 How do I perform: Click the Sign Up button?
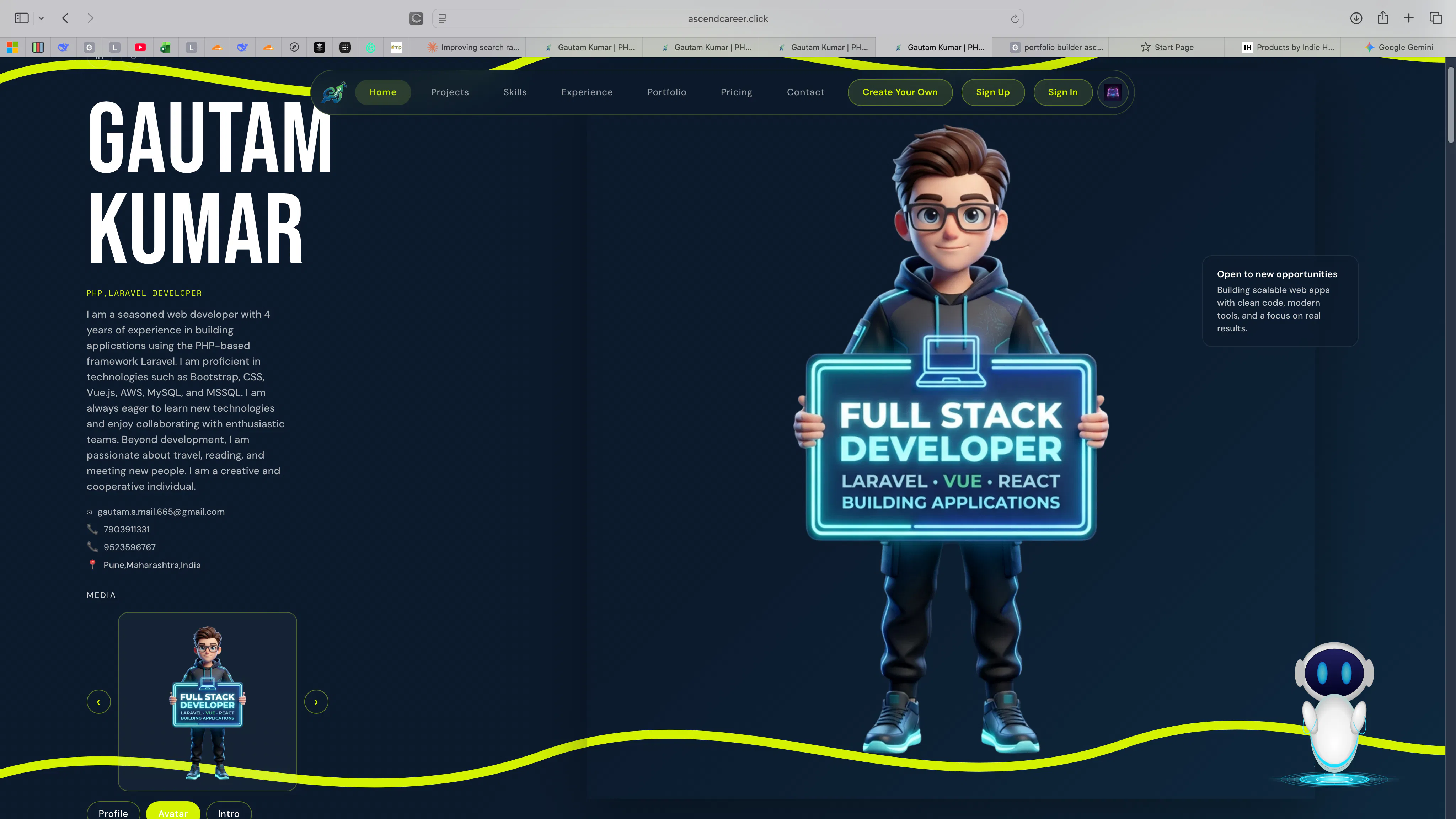[992, 92]
